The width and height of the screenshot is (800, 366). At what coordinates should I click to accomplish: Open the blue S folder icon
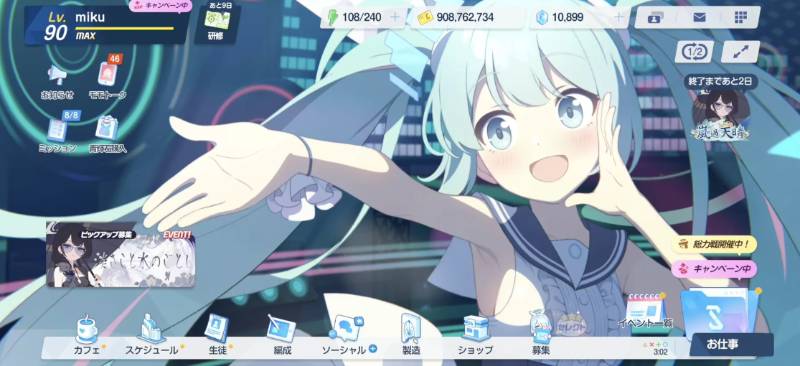720,312
